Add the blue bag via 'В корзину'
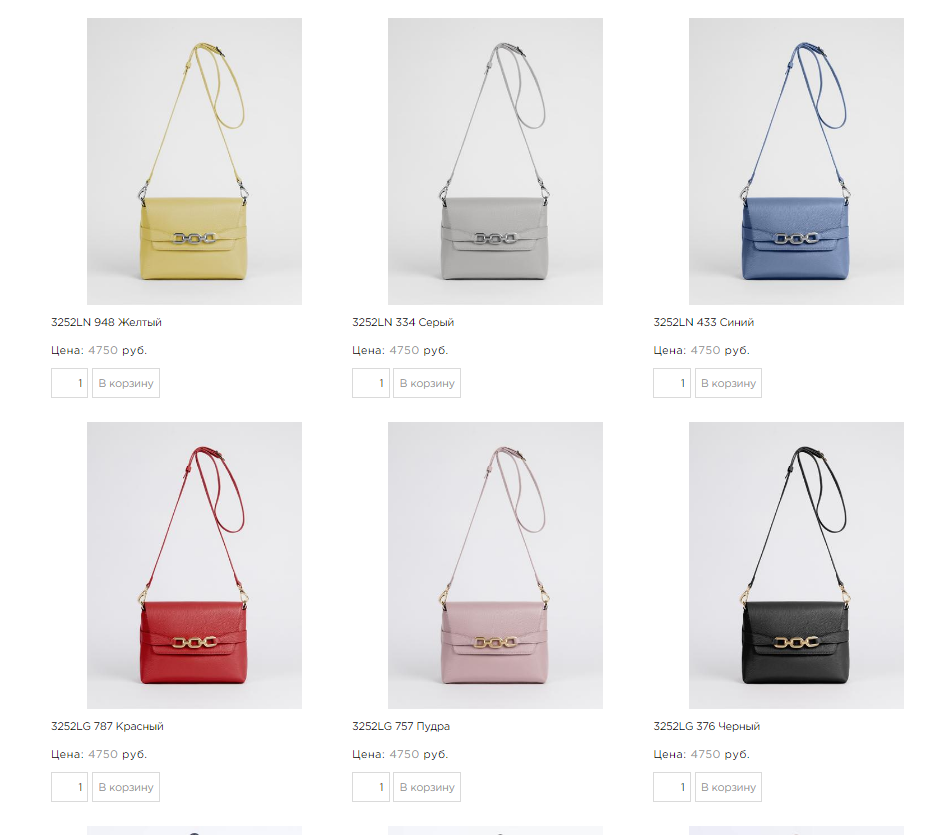Screen dimensions: 952x835 click(728, 383)
